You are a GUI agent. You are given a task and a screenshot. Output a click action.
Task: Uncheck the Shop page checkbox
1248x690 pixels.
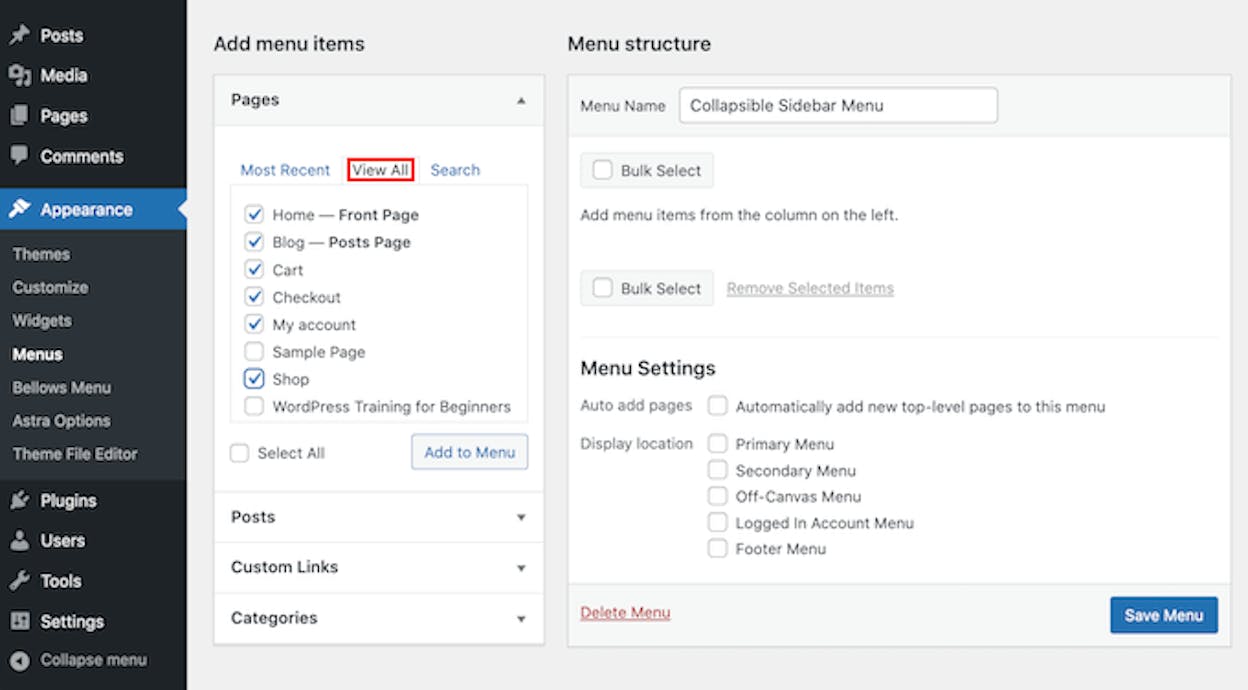(x=254, y=379)
